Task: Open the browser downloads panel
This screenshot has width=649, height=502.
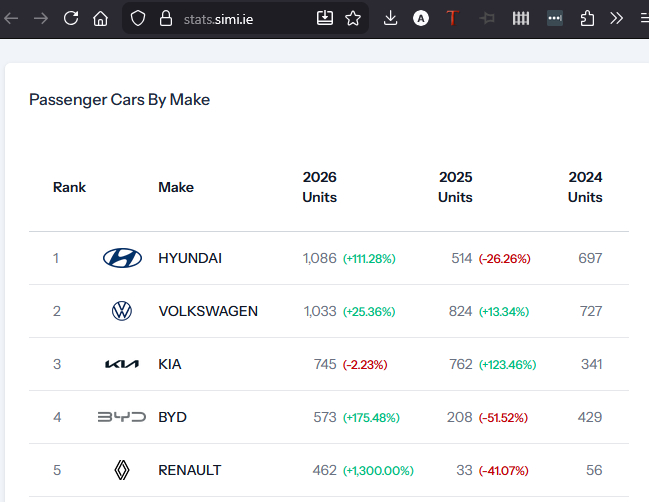Action: 390,18
